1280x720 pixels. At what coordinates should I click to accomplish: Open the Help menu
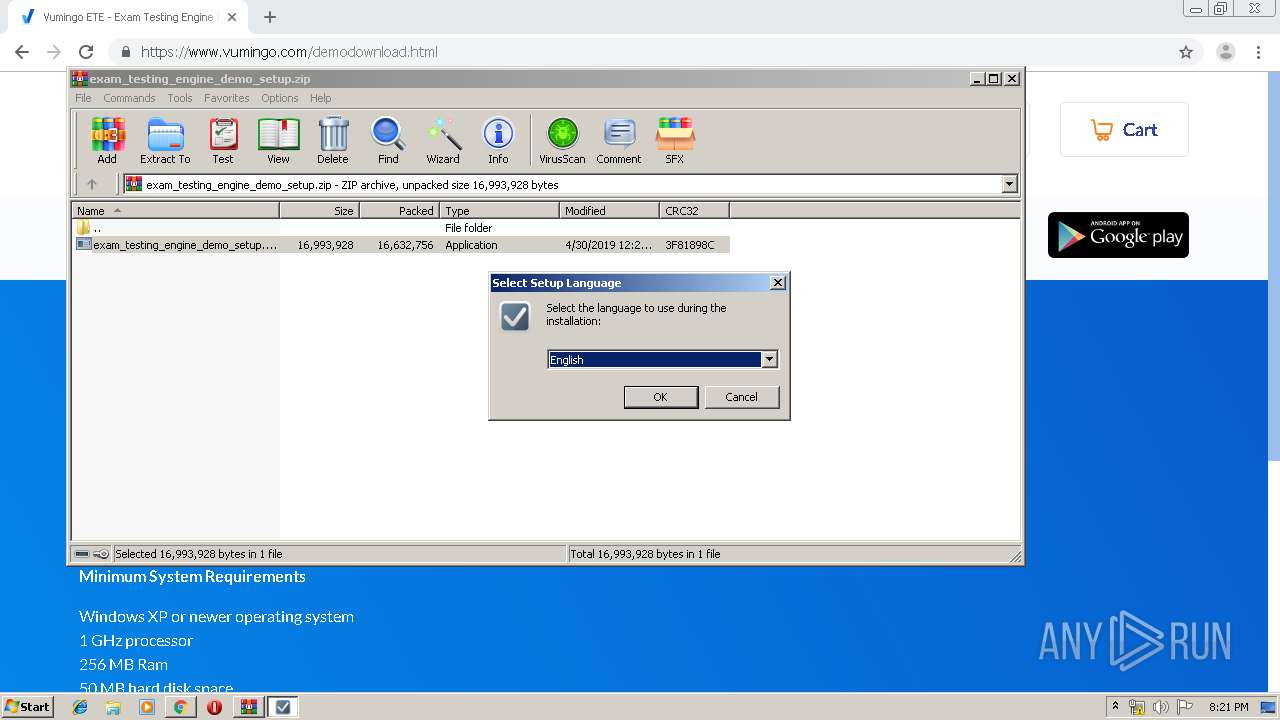tap(320, 98)
